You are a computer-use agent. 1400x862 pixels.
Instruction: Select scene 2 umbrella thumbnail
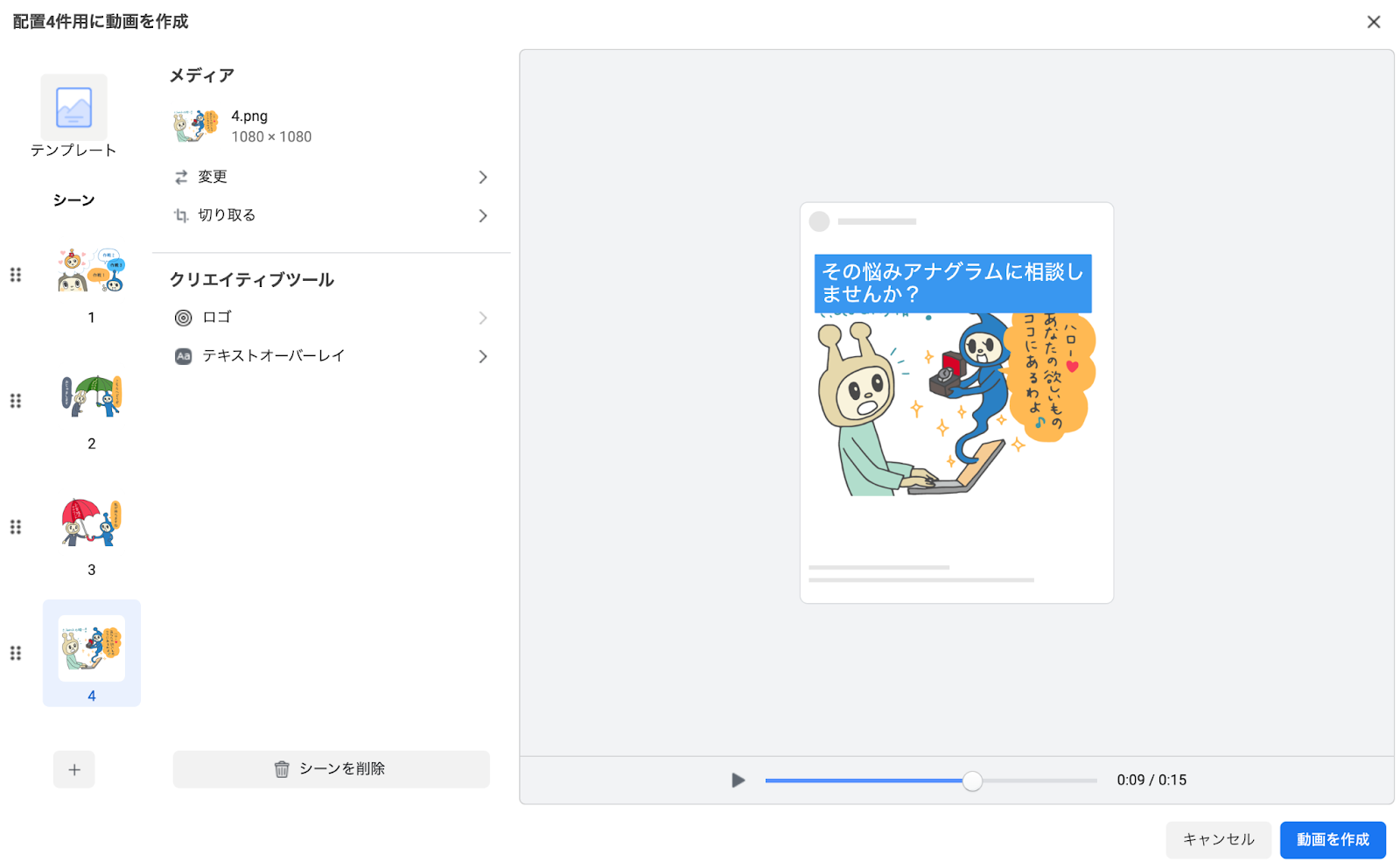click(92, 396)
